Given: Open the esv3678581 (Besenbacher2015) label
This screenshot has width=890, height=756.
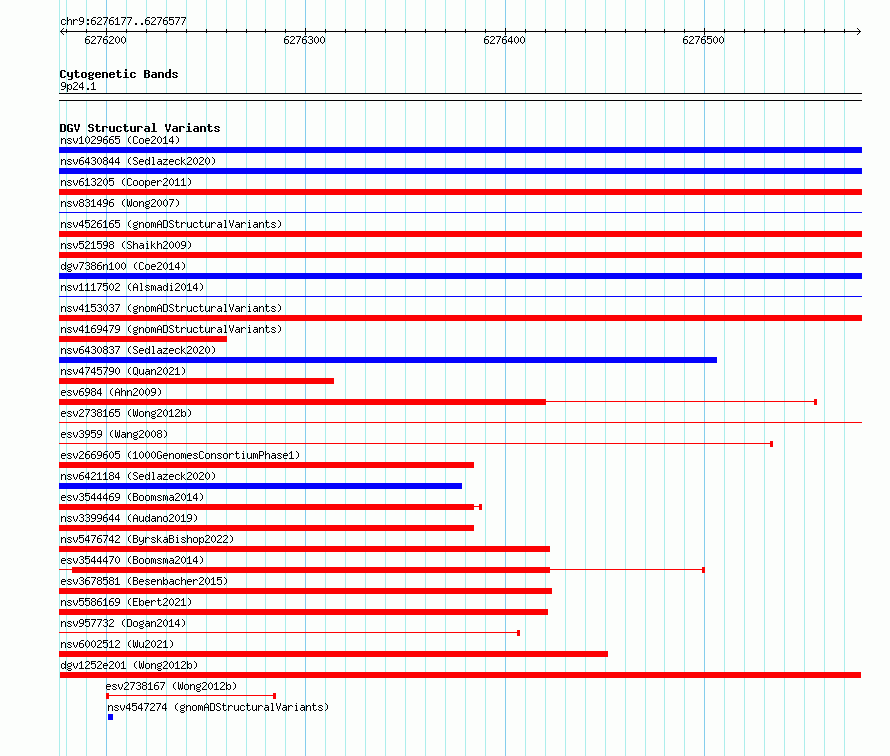Looking at the screenshot, I should coord(144,581).
